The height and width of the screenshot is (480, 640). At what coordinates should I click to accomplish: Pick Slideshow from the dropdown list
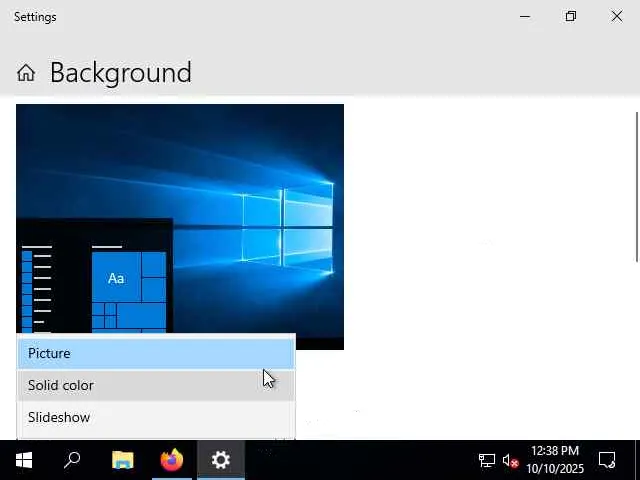tap(156, 418)
